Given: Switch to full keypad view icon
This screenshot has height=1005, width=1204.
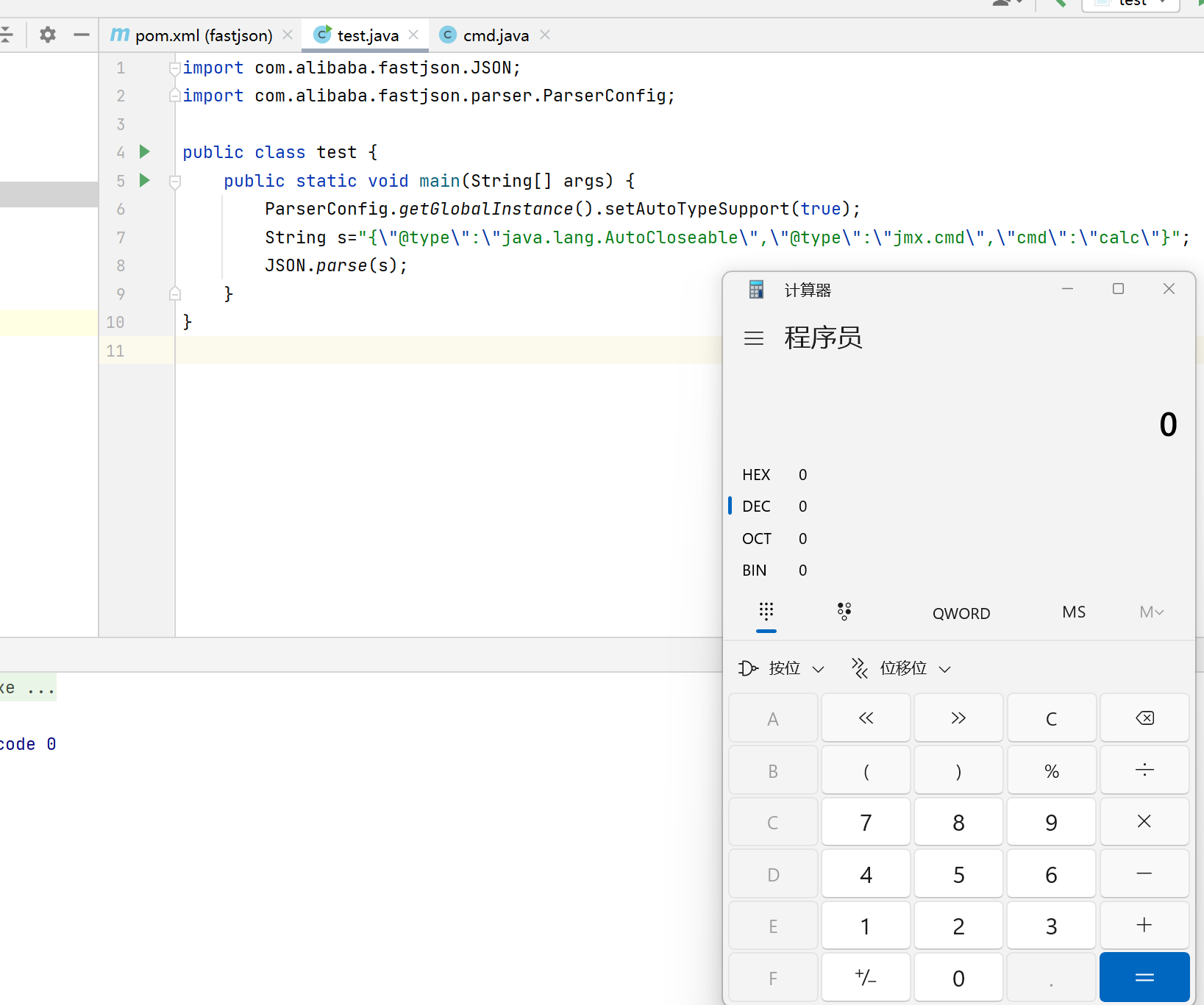Looking at the screenshot, I should [766, 612].
